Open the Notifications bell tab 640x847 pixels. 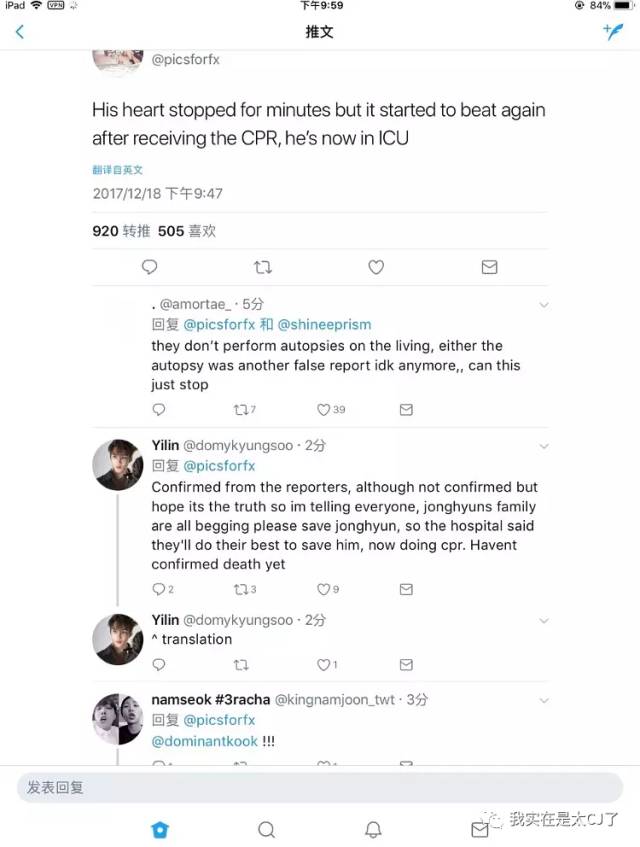point(373,830)
